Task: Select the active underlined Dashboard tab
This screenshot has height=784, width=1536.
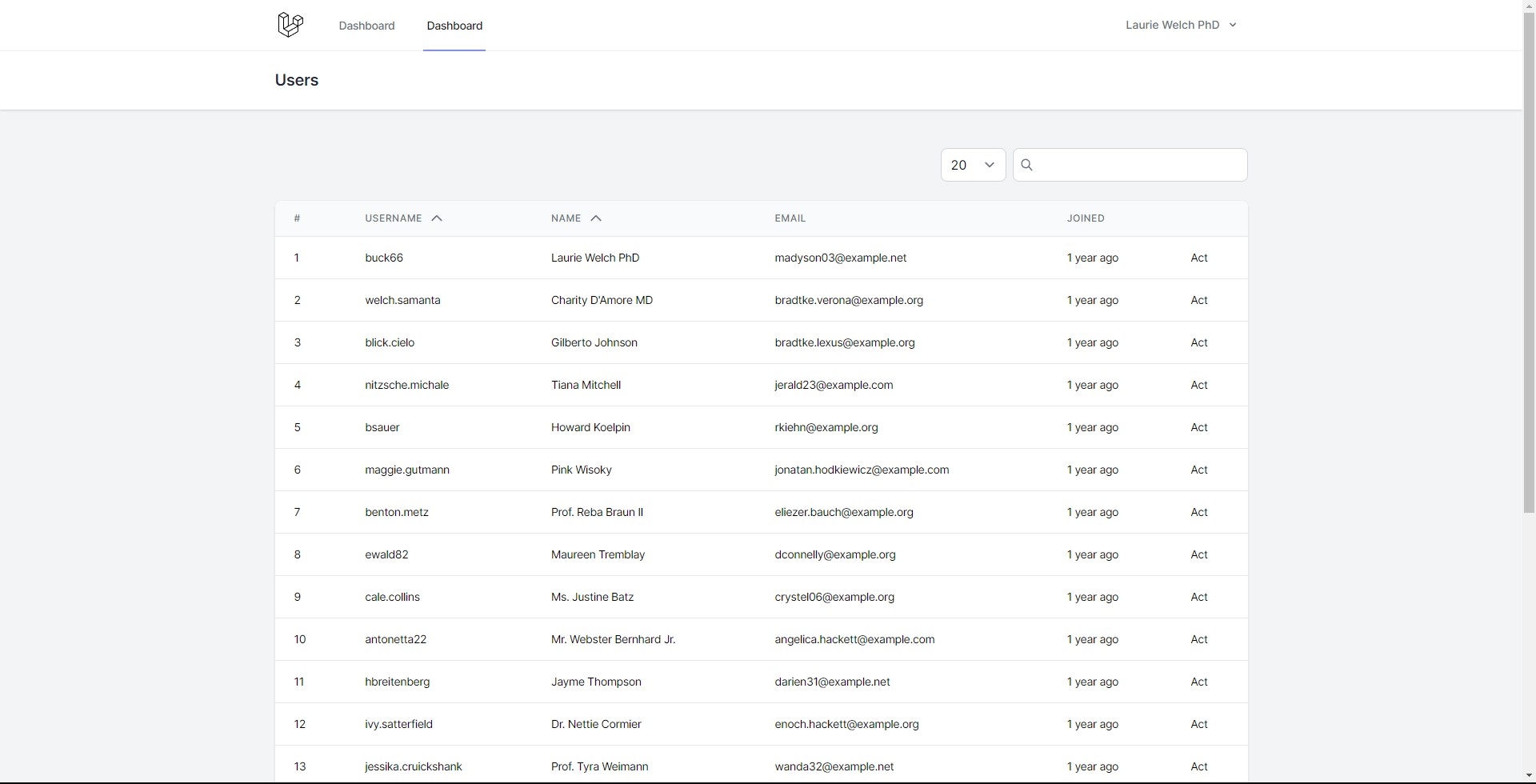Action: (454, 26)
